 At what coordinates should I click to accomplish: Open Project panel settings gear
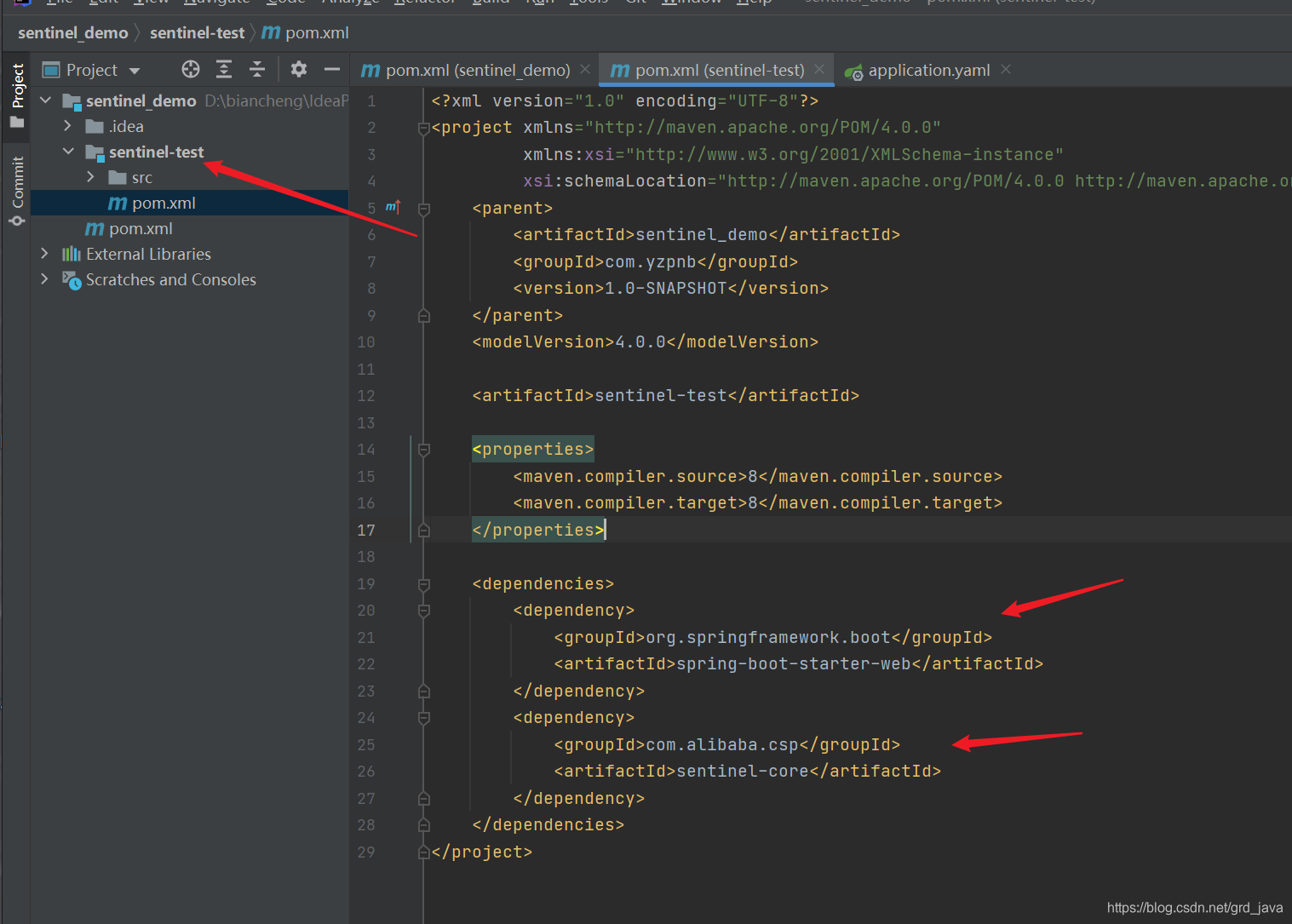tap(299, 70)
